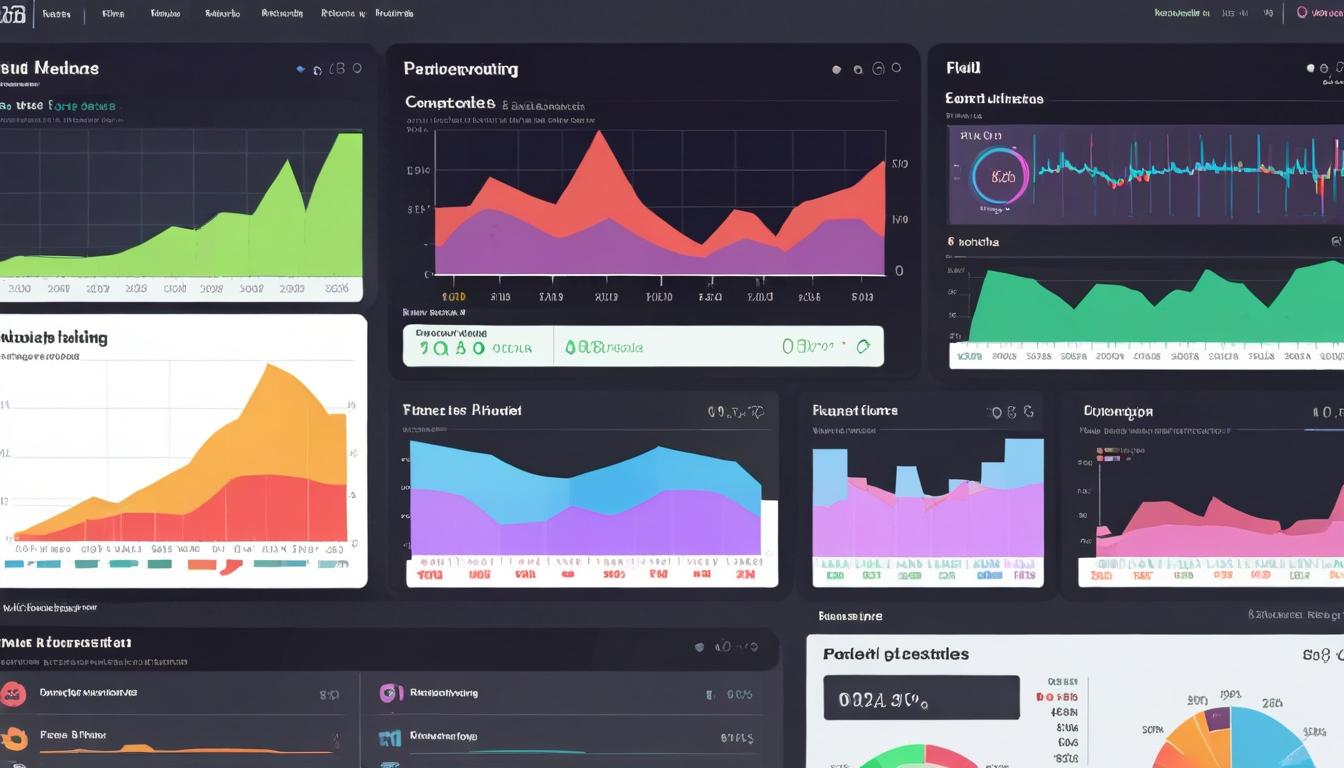Click the gray dot icon in the bottom list panel header
Image resolution: width=1344 pixels, height=768 pixels.
coord(700,647)
